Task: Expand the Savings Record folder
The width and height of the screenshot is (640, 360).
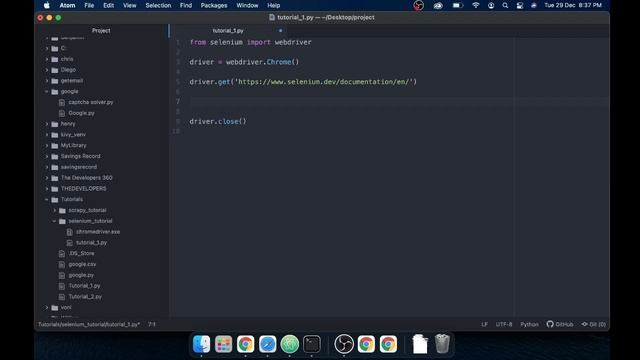Action: [x=47, y=156]
